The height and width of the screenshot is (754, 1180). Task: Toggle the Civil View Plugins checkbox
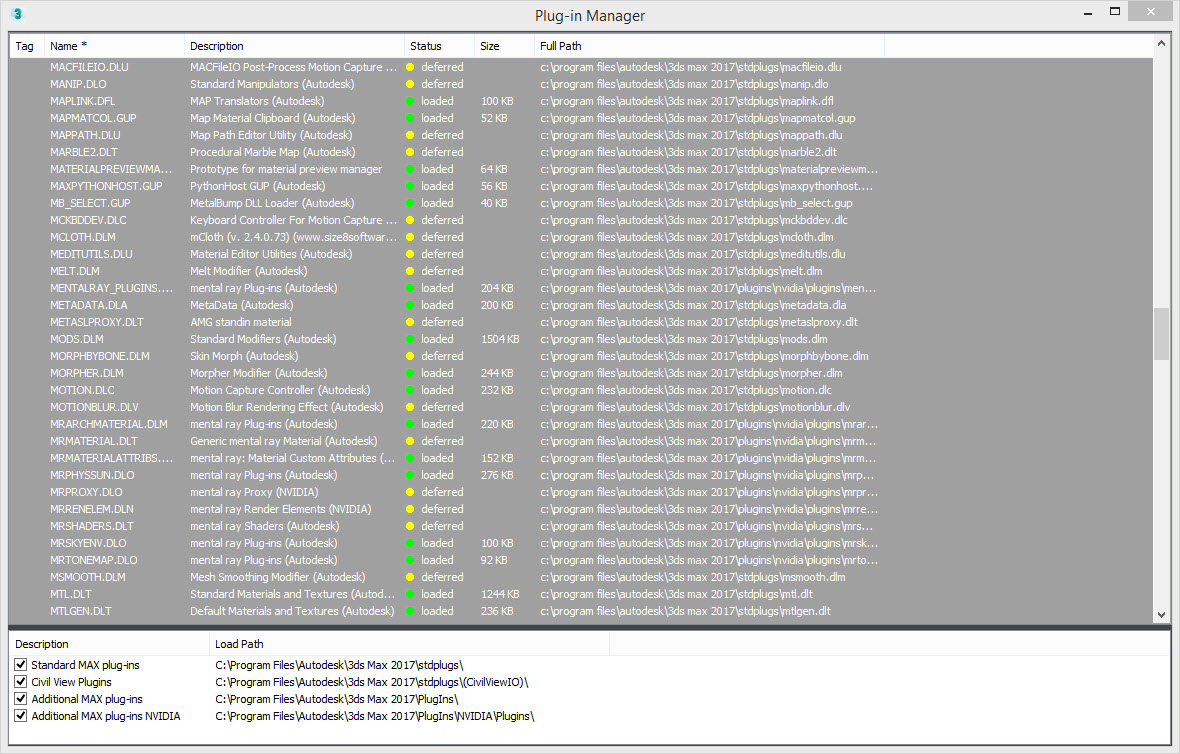[20, 682]
